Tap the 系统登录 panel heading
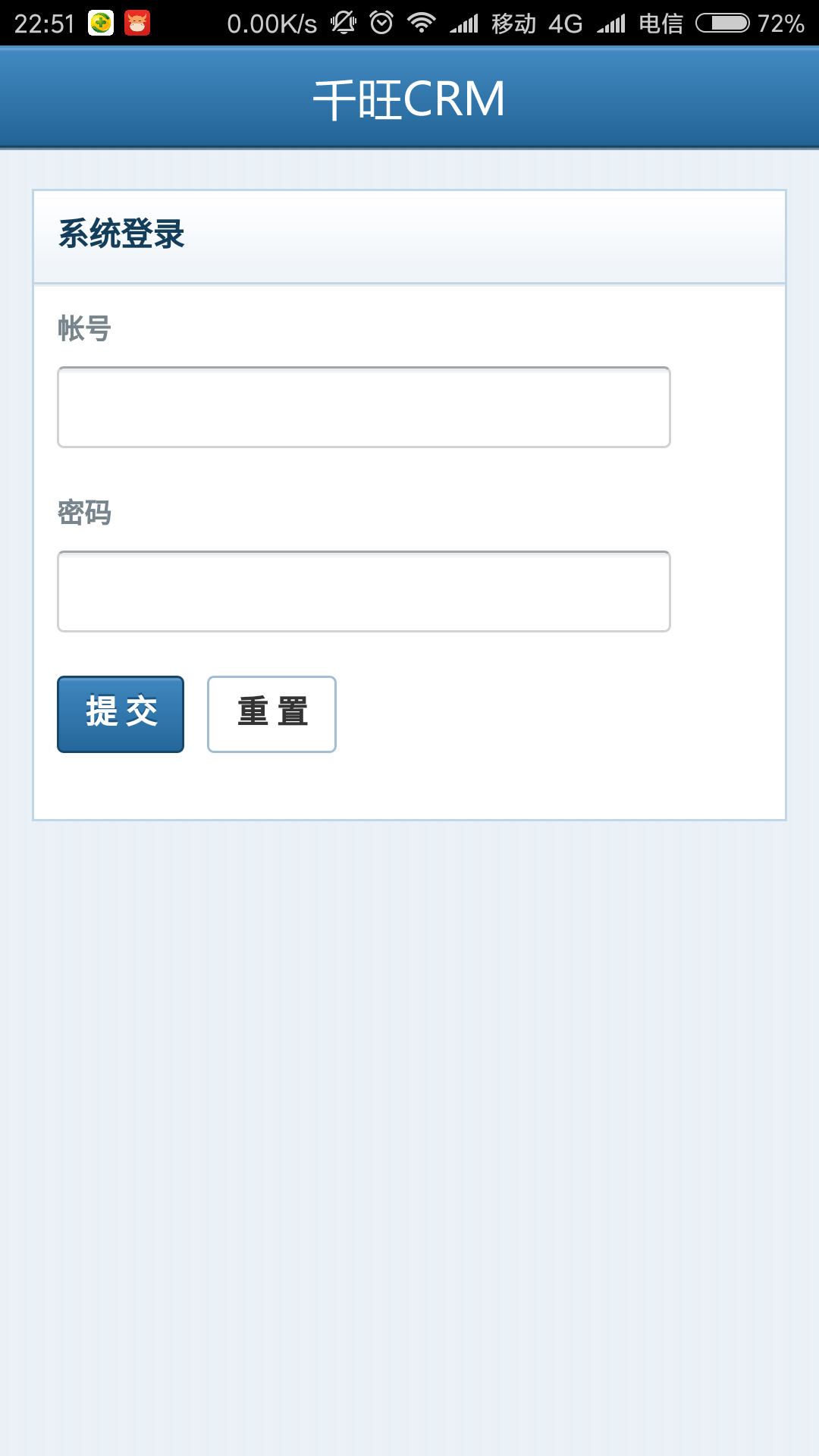This screenshot has width=819, height=1456. [121, 234]
